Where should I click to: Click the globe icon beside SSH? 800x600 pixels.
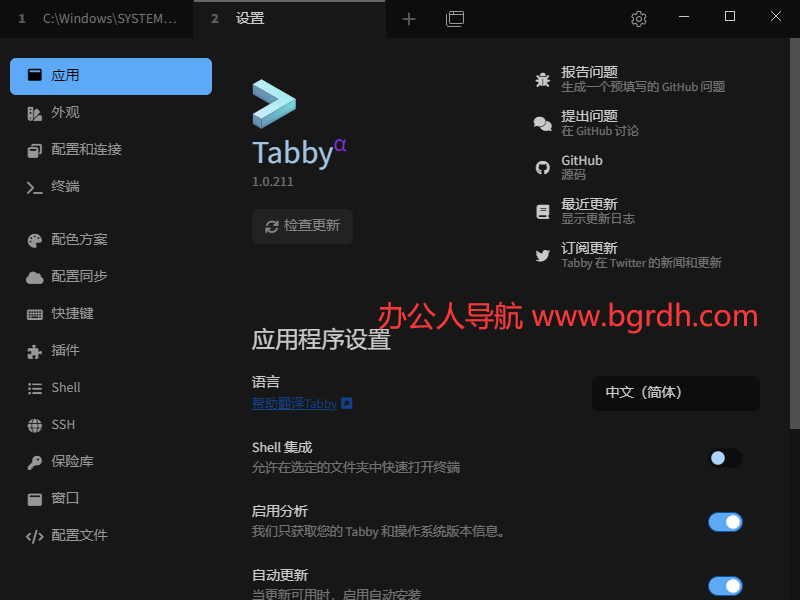point(35,426)
